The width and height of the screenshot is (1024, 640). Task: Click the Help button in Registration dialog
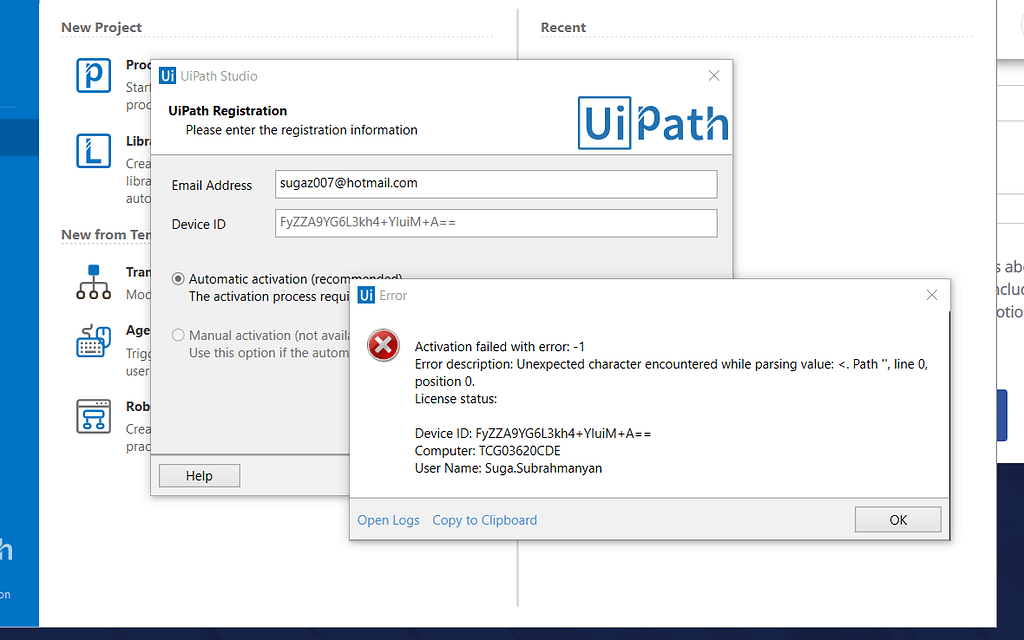[x=199, y=476]
